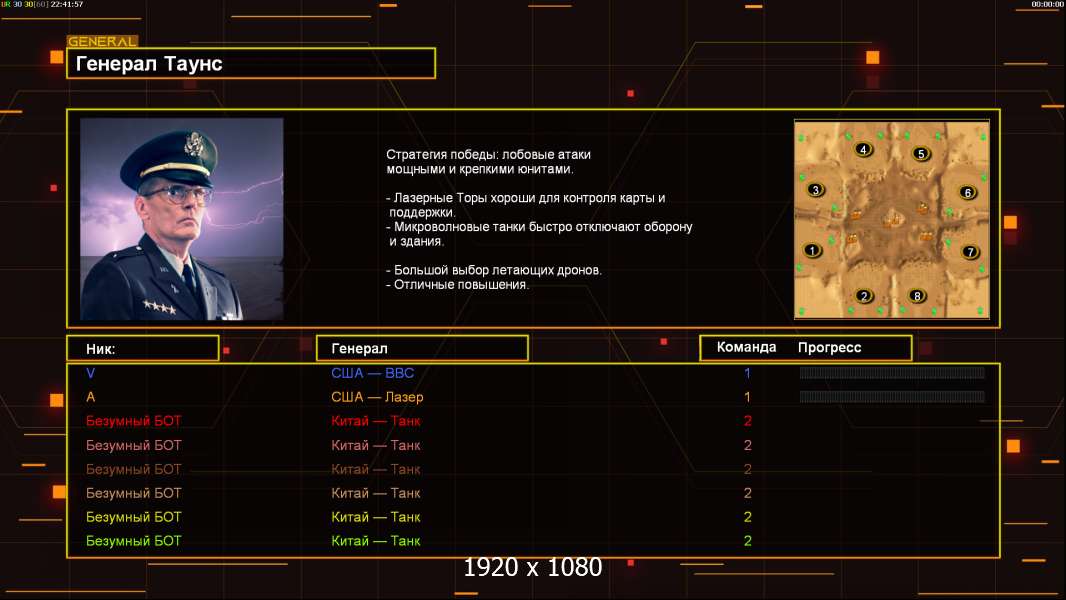Click the Прогресс column header
The height and width of the screenshot is (600, 1066).
pos(829,348)
